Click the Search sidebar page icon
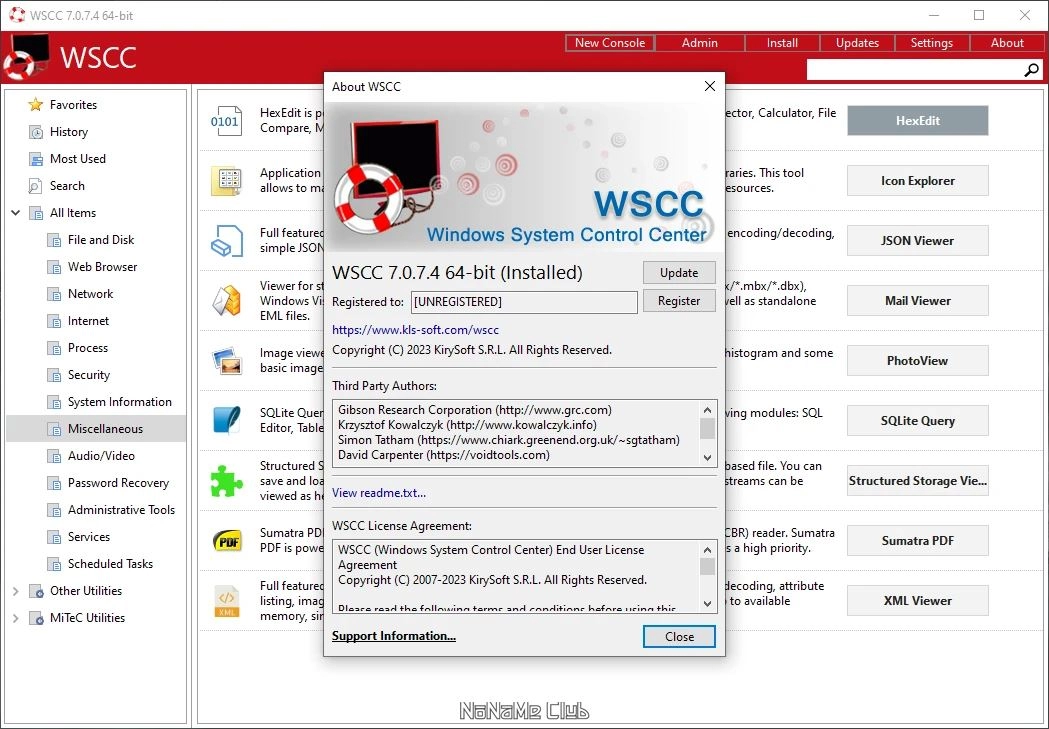This screenshot has width=1049, height=729. coord(35,186)
